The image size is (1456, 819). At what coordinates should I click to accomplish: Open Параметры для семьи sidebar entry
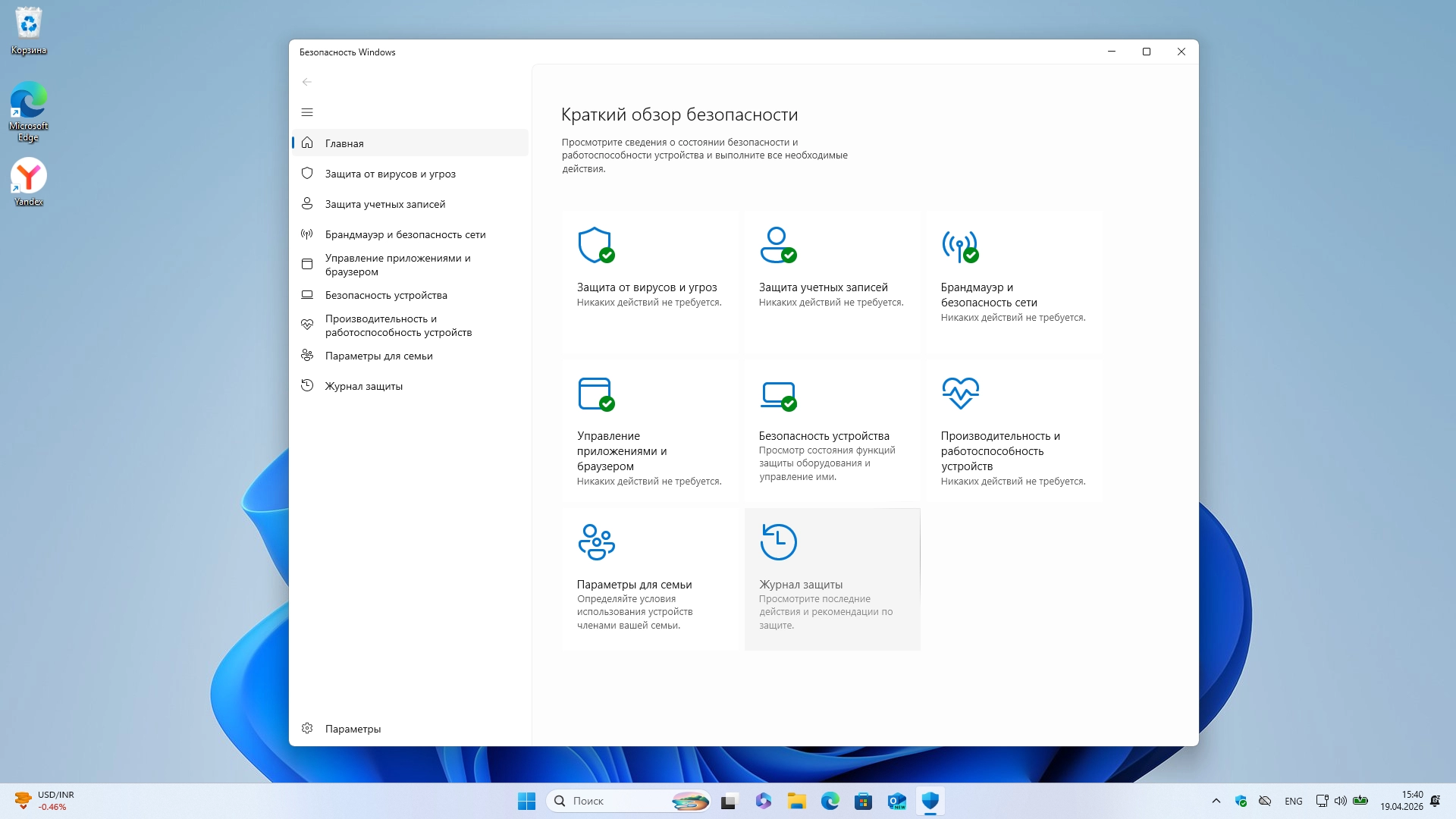pos(378,356)
